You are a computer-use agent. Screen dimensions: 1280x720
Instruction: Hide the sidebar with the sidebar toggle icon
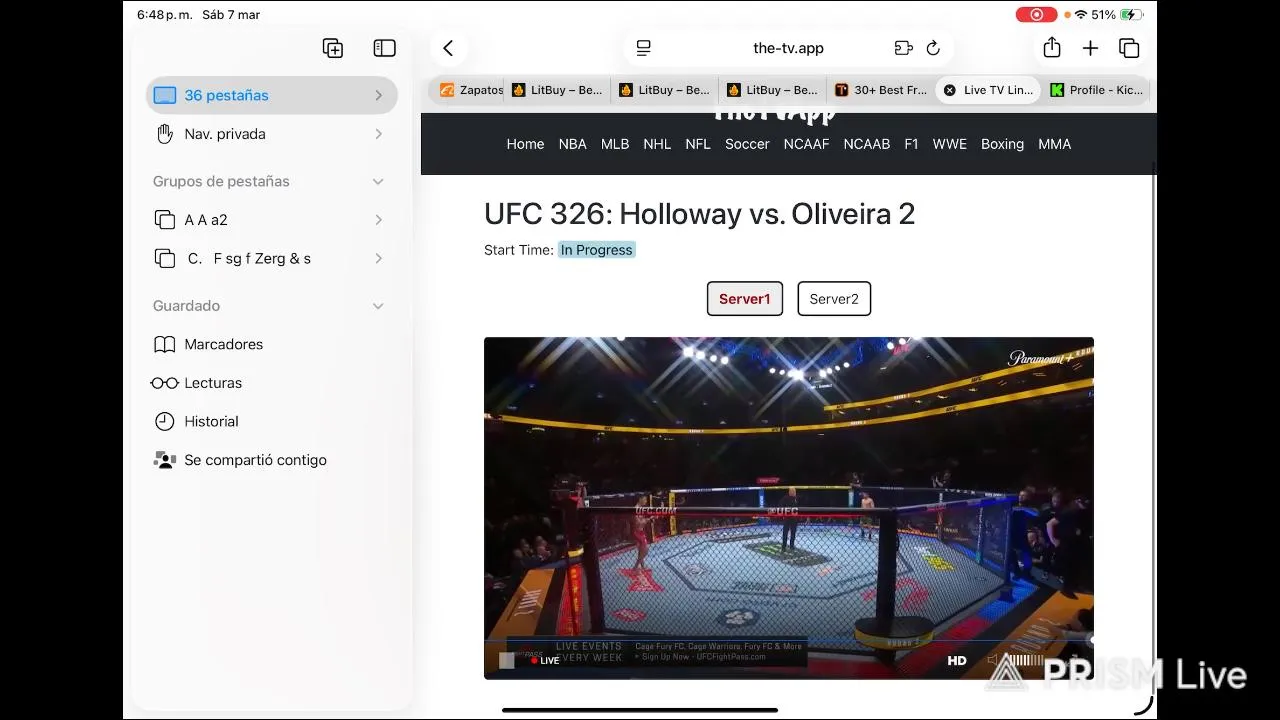click(385, 48)
